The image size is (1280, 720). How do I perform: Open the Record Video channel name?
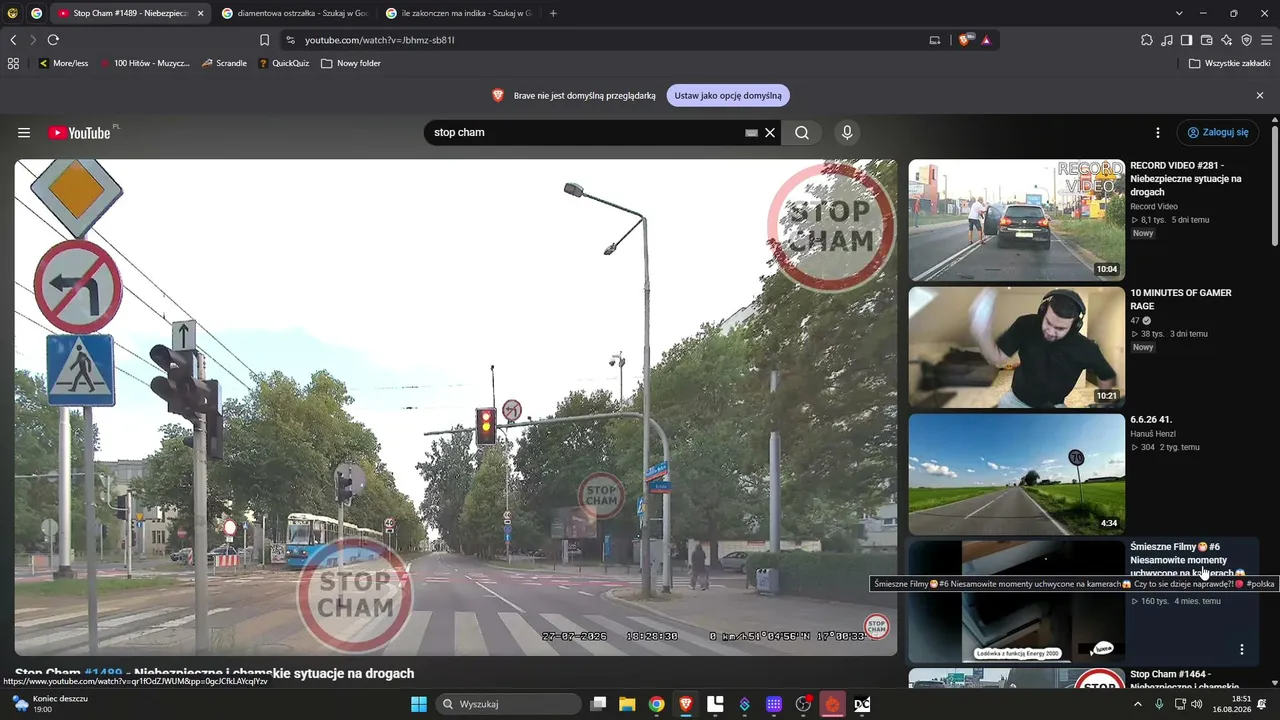pyautogui.click(x=1154, y=206)
